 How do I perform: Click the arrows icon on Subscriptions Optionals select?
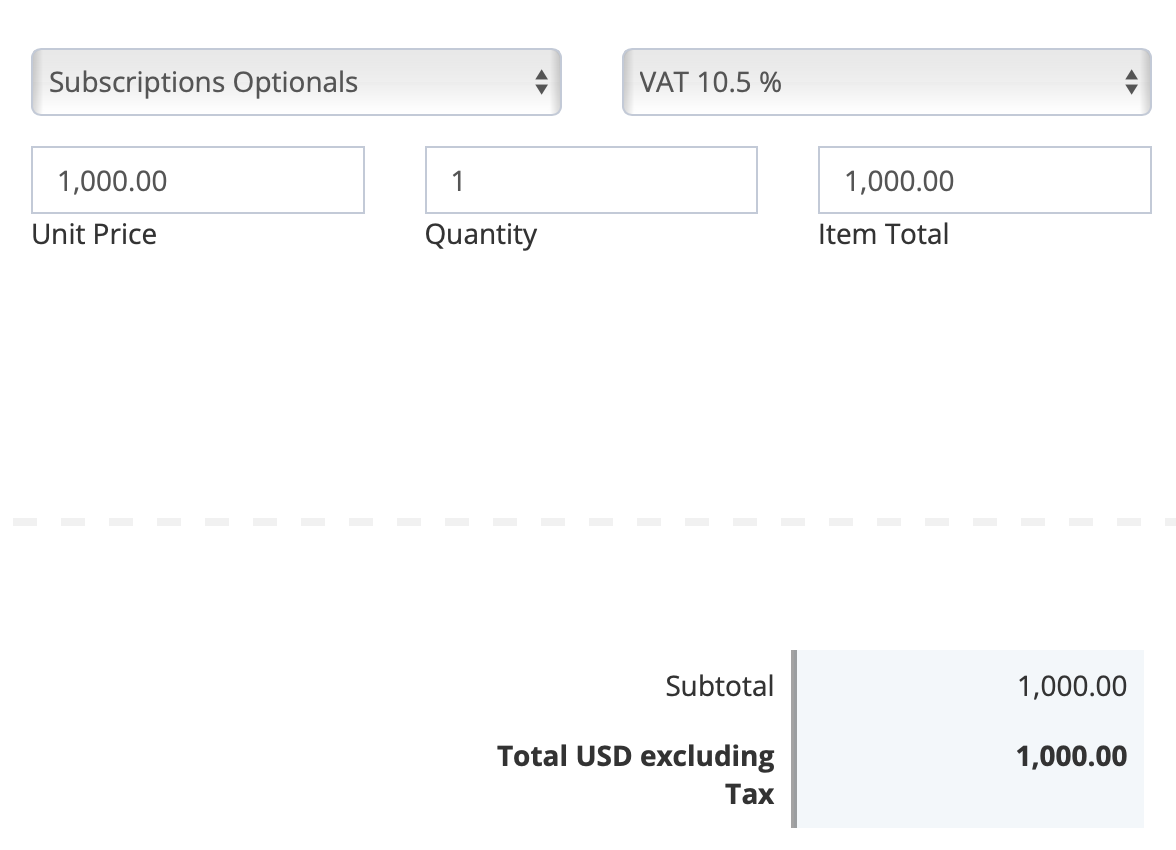[x=541, y=82]
